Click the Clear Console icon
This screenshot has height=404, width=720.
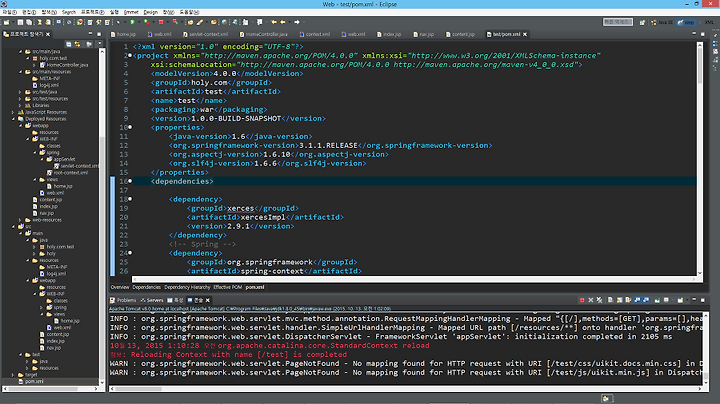pos(610,300)
